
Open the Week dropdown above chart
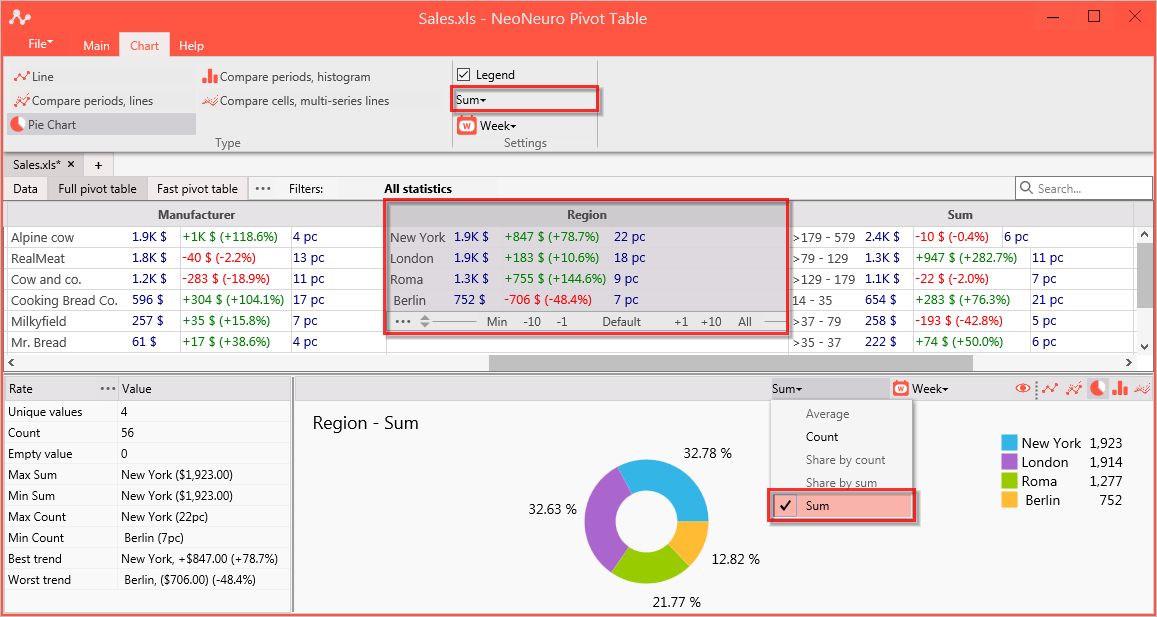[x=930, y=388]
